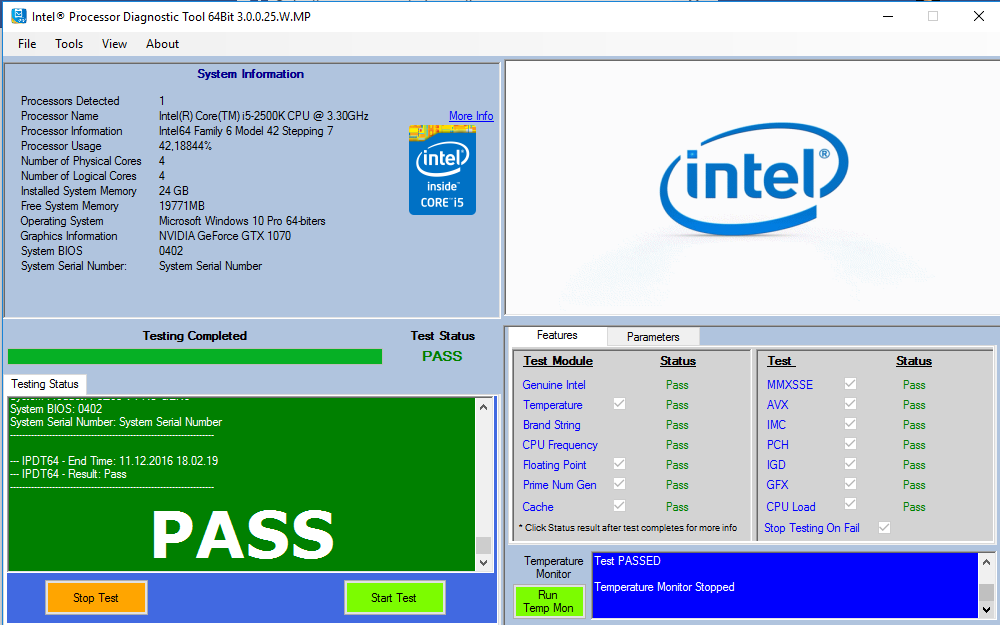This screenshot has width=1000, height=625.
Task: Click the NVIDIA GeForce GTX 1070 value
Action: coord(224,236)
